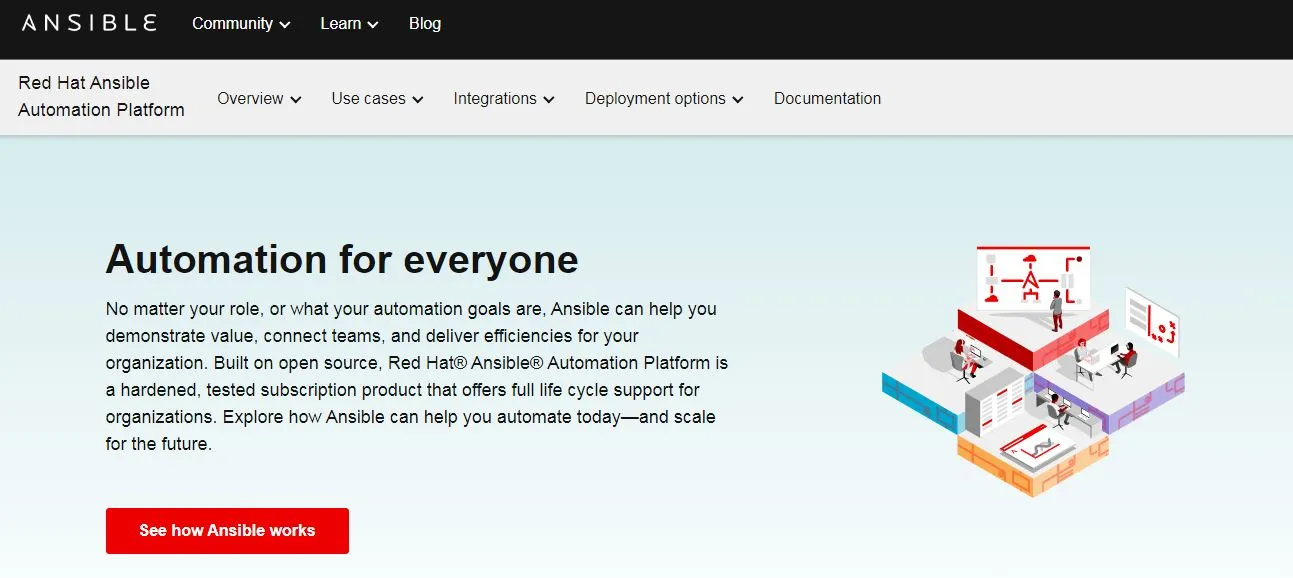
Task: Expand the Integrations menu
Action: (x=503, y=99)
